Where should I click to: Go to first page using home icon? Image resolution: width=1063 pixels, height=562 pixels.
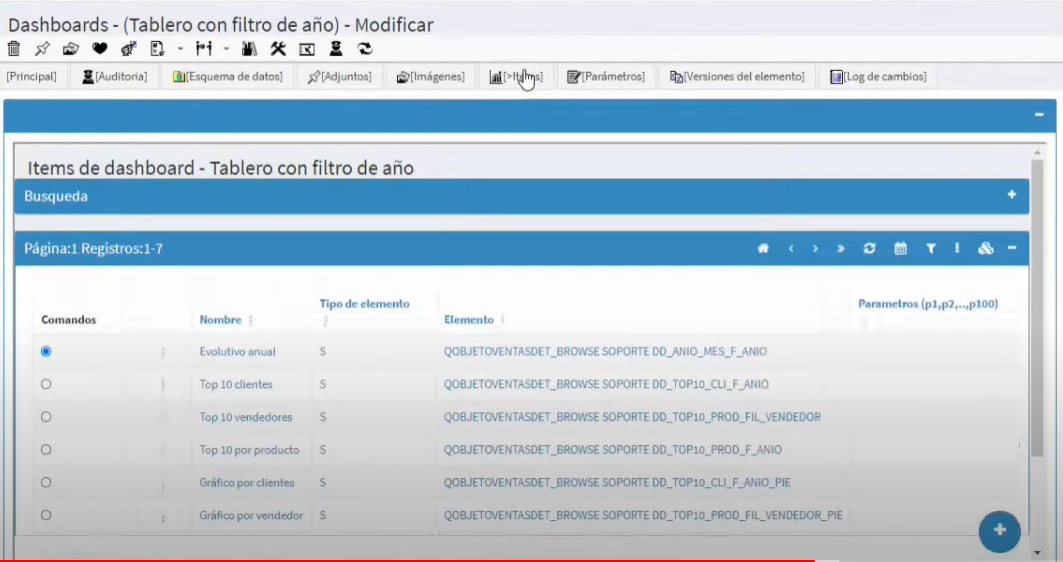[763, 249]
